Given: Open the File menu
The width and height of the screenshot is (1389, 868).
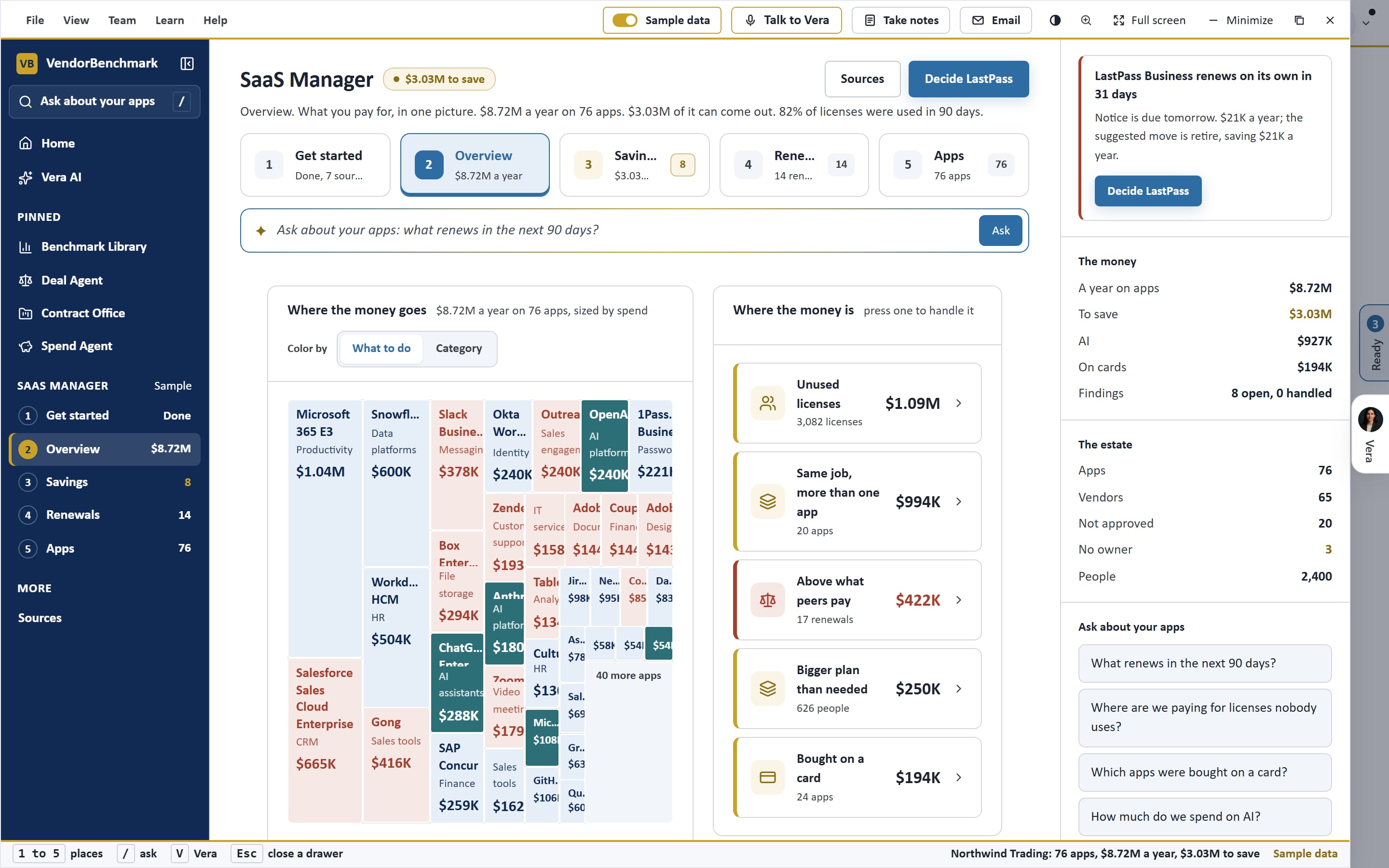Looking at the screenshot, I should pyautogui.click(x=35, y=20).
